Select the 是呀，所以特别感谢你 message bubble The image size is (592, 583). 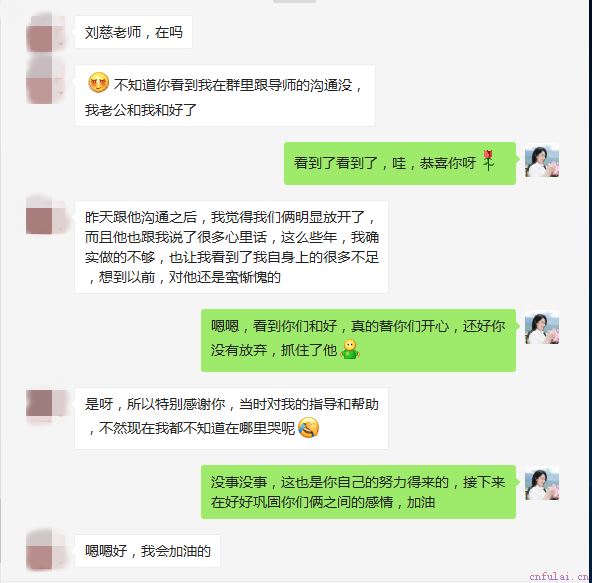click(231, 418)
